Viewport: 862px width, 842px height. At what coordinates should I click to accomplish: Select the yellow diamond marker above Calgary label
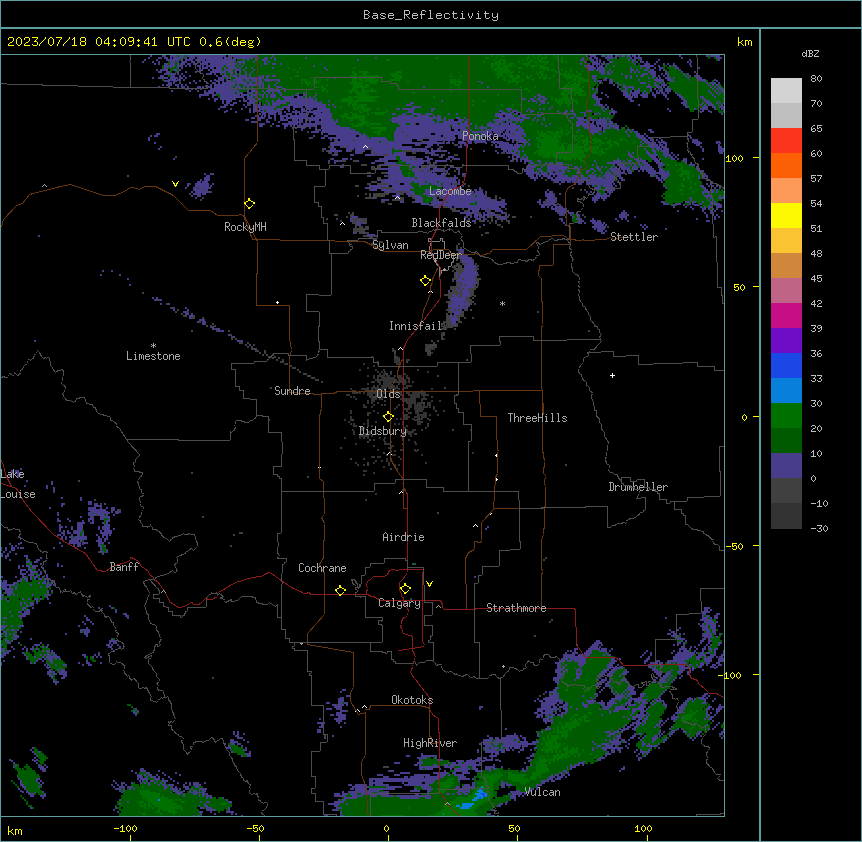405,589
